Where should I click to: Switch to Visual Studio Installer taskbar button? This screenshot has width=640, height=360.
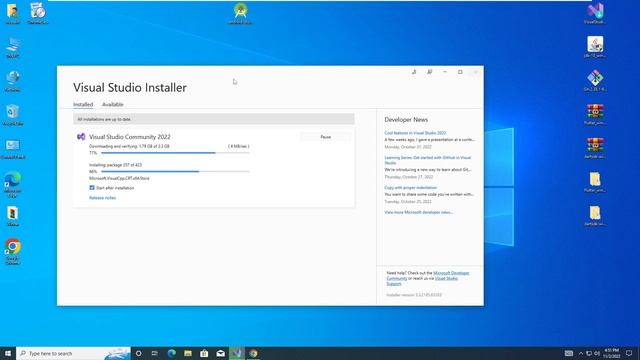coord(237,353)
